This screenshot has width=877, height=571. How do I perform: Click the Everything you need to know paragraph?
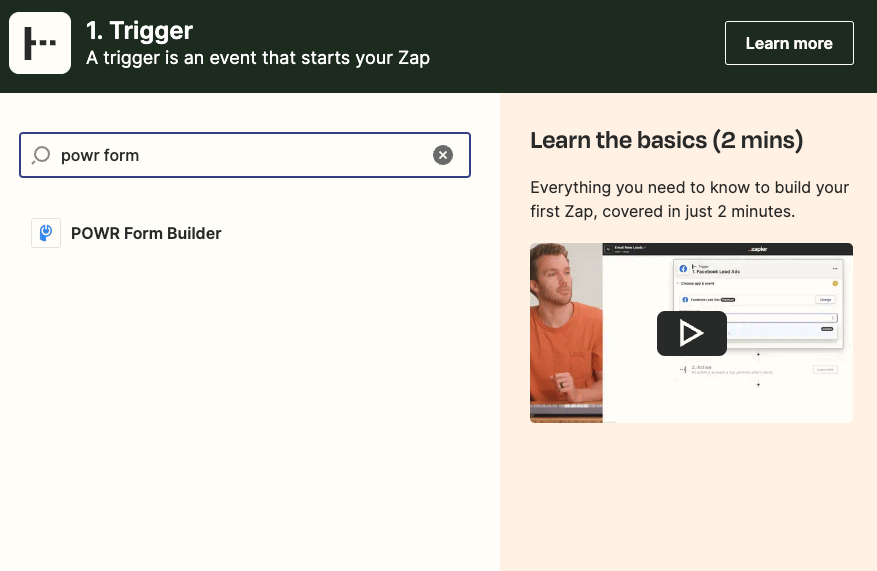(690, 199)
